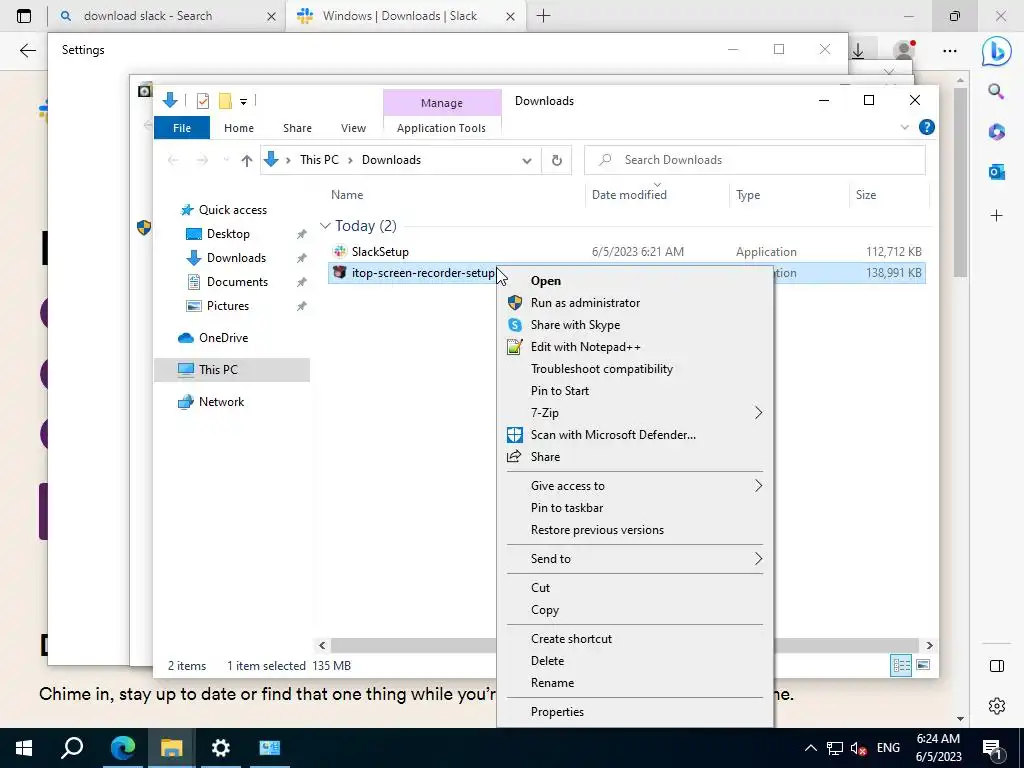Click the muted volume icon in system tray

[x=858, y=748]
